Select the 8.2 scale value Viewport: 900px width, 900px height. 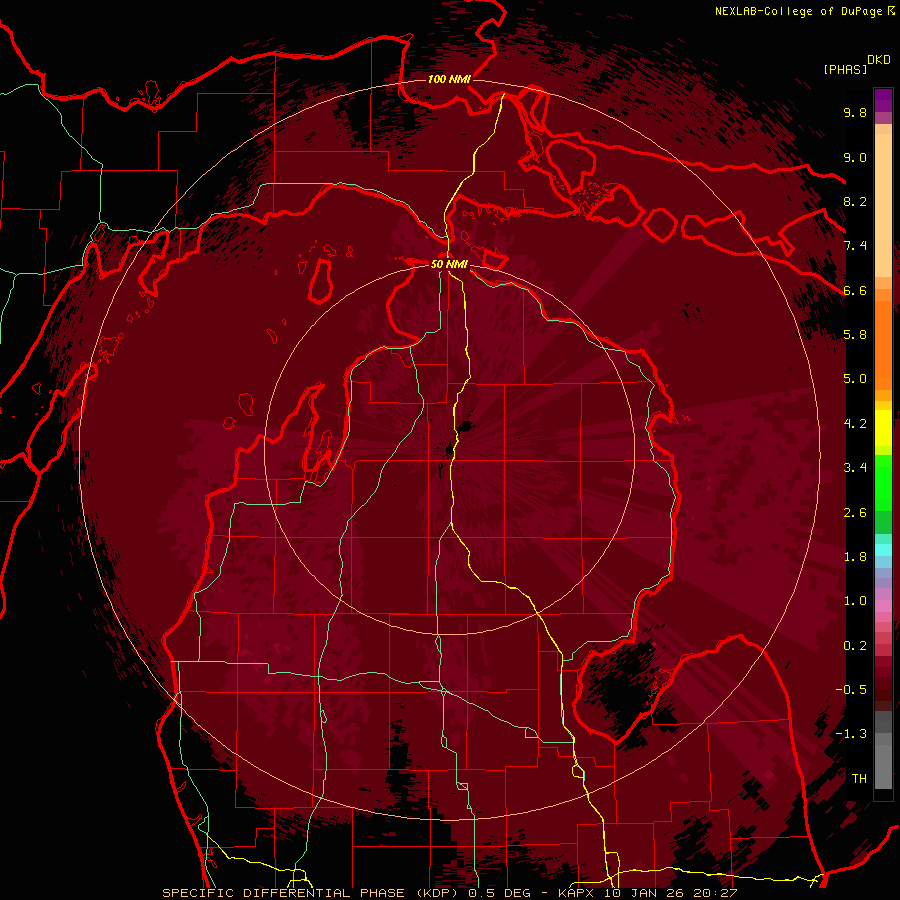[855, 201]
